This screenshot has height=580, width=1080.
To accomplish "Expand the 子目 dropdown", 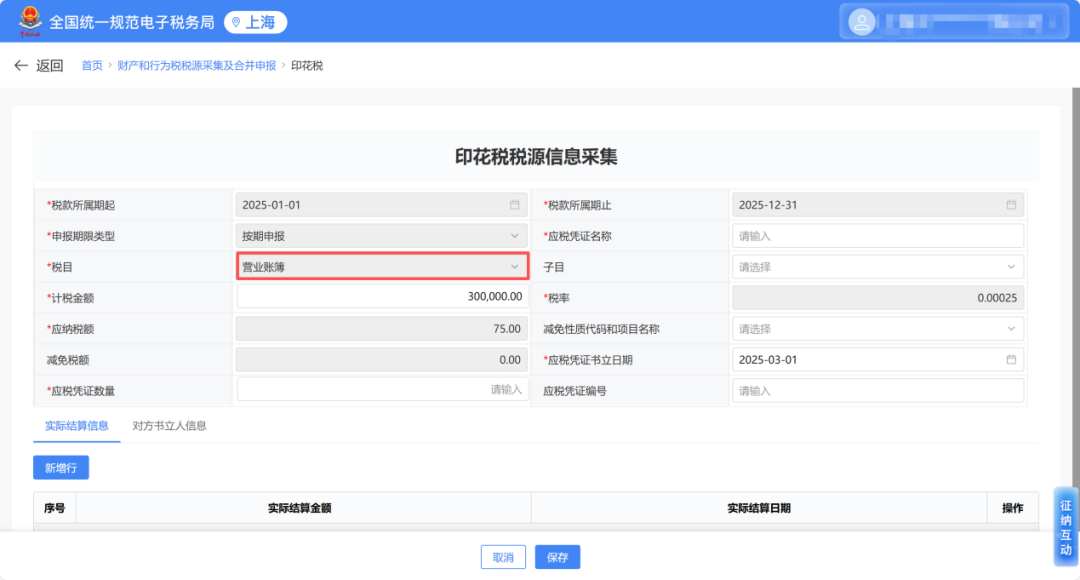I will click(877, 267).
